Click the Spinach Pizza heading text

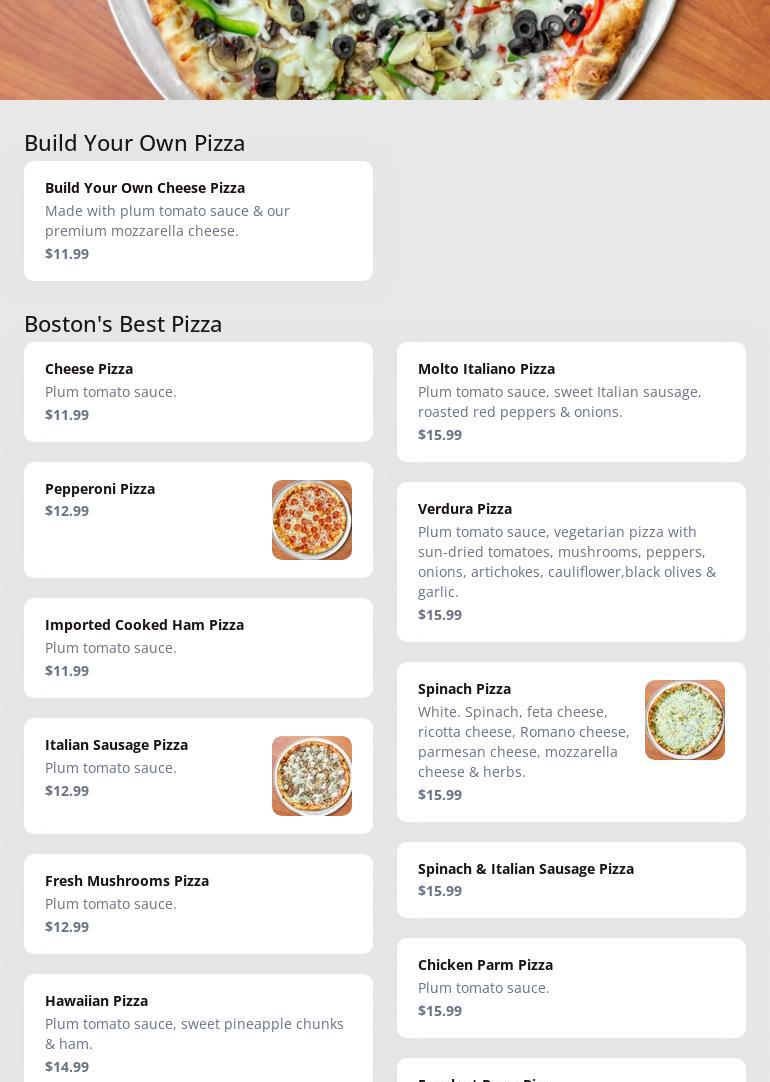point(464,689)
